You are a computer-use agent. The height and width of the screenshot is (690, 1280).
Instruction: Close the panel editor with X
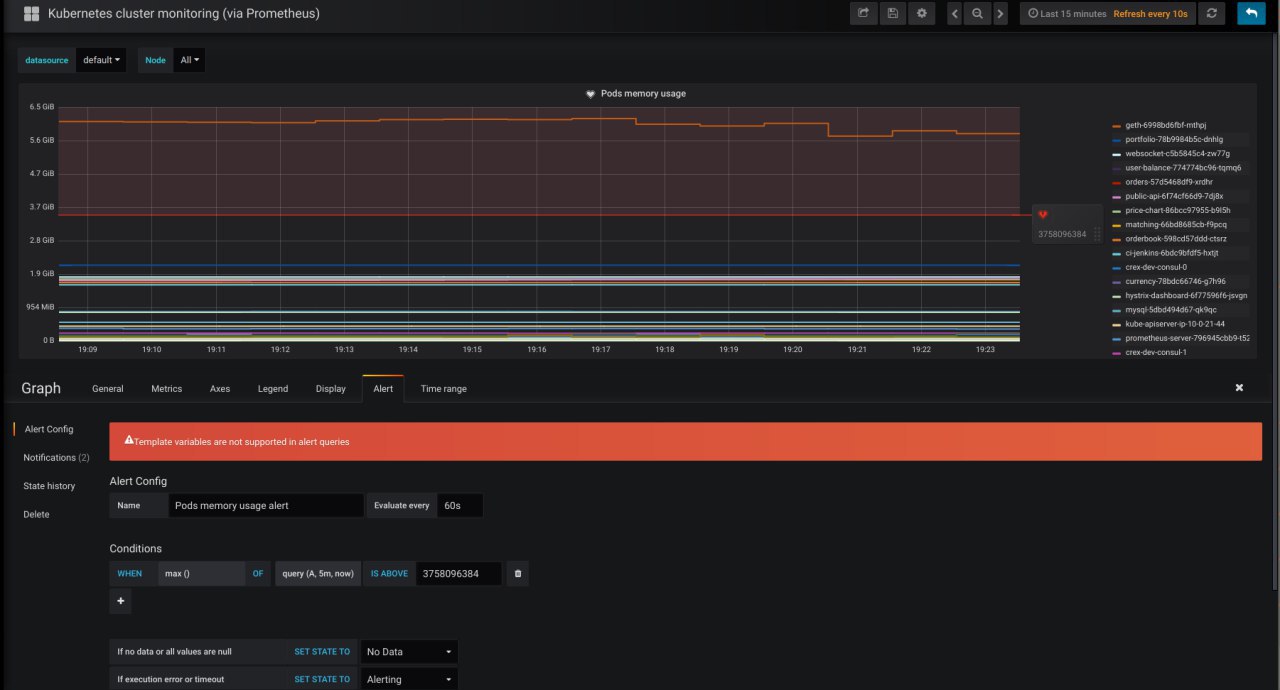click(1239, 388)
